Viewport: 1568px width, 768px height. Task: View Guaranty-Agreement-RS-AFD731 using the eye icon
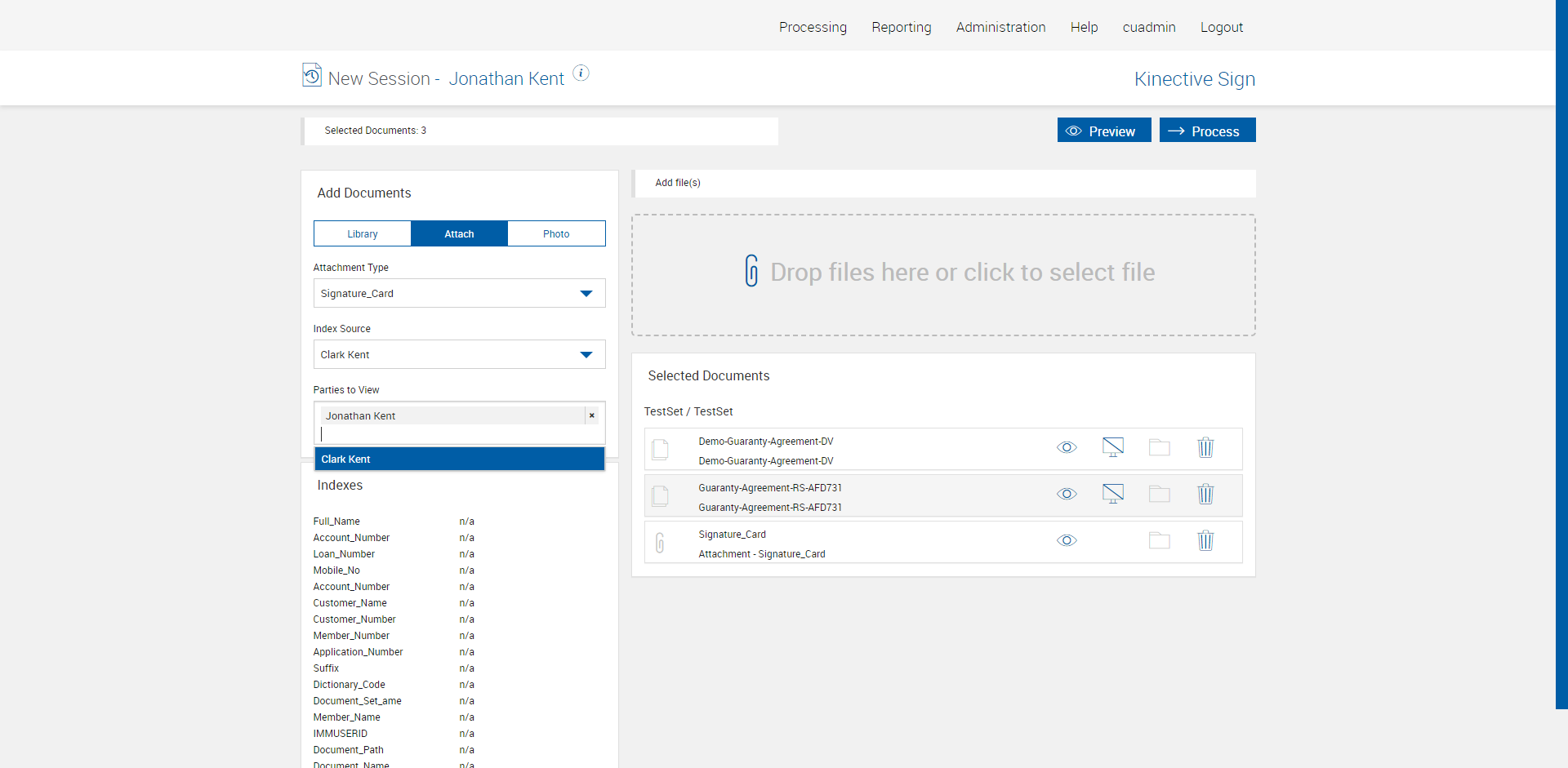pyautogui.click(x=1067, y=495)
